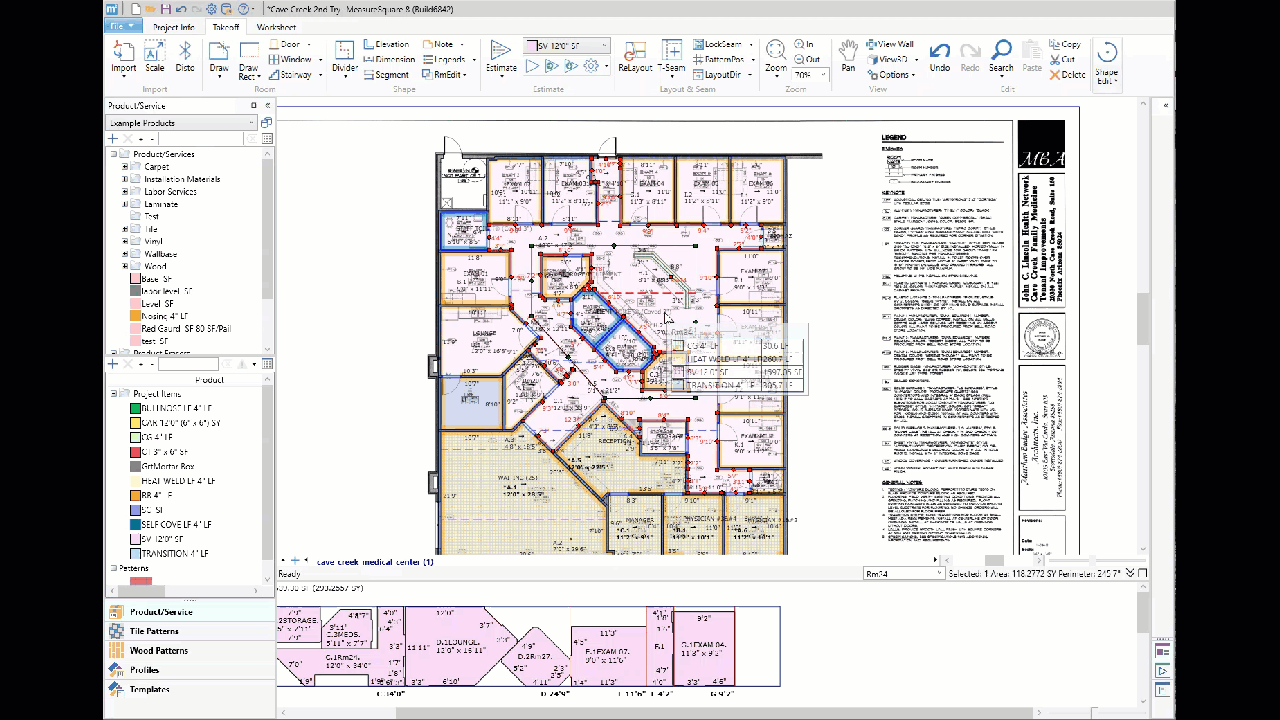Image resolution: width=1280 pixels, height=720 pixels.
Task: Click the Help question mark icon
Action: [242, 9]
